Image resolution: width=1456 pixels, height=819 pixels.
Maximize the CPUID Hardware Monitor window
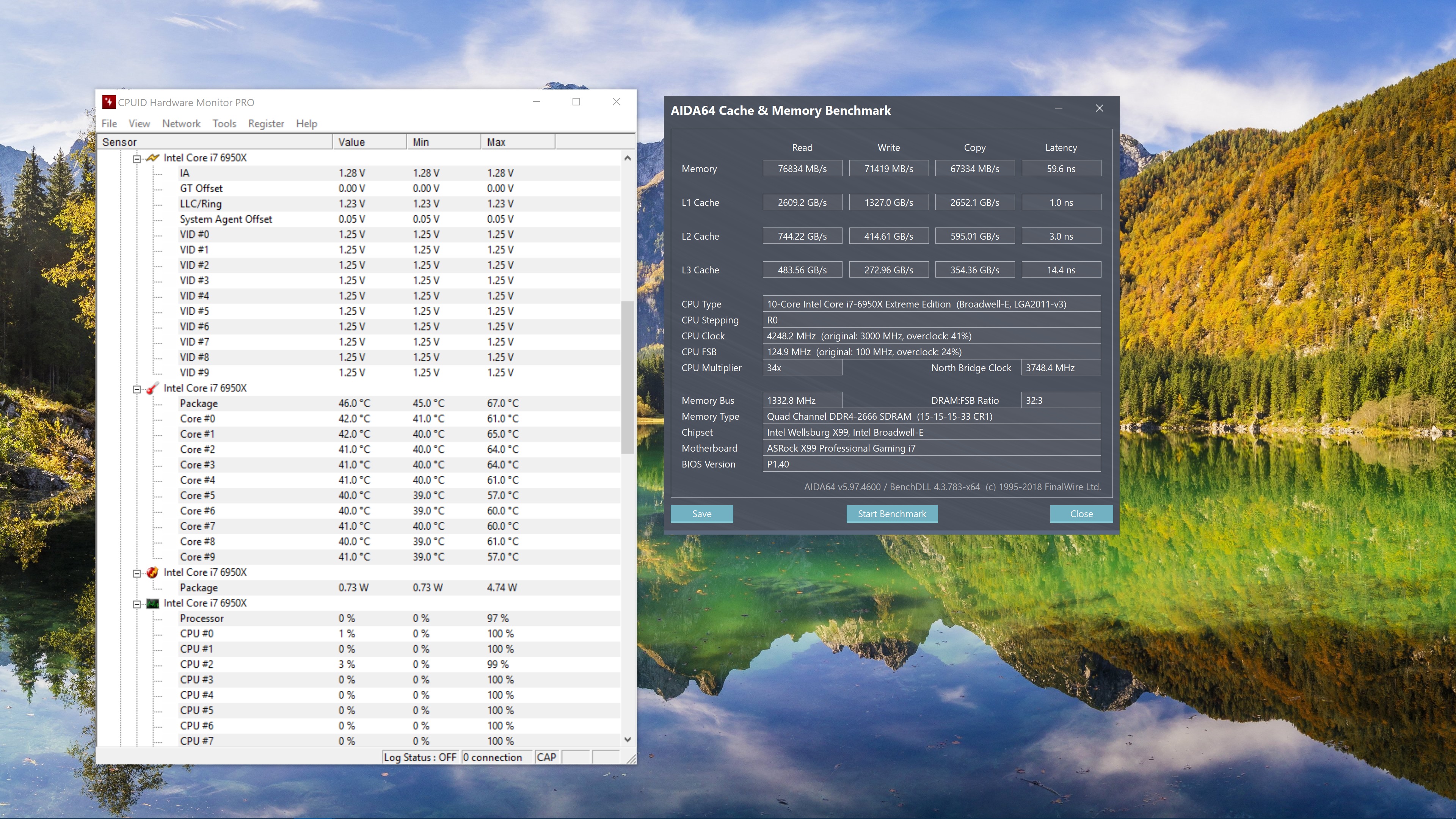click(x=576, y=102)
